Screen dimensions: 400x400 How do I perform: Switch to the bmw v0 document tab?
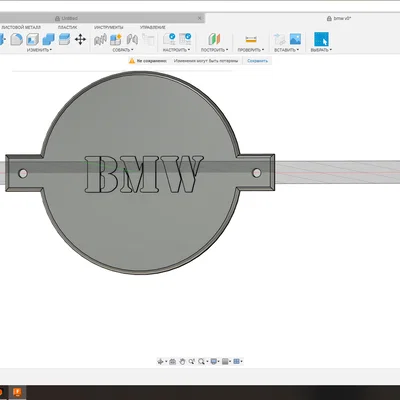[x=339, y=19]
